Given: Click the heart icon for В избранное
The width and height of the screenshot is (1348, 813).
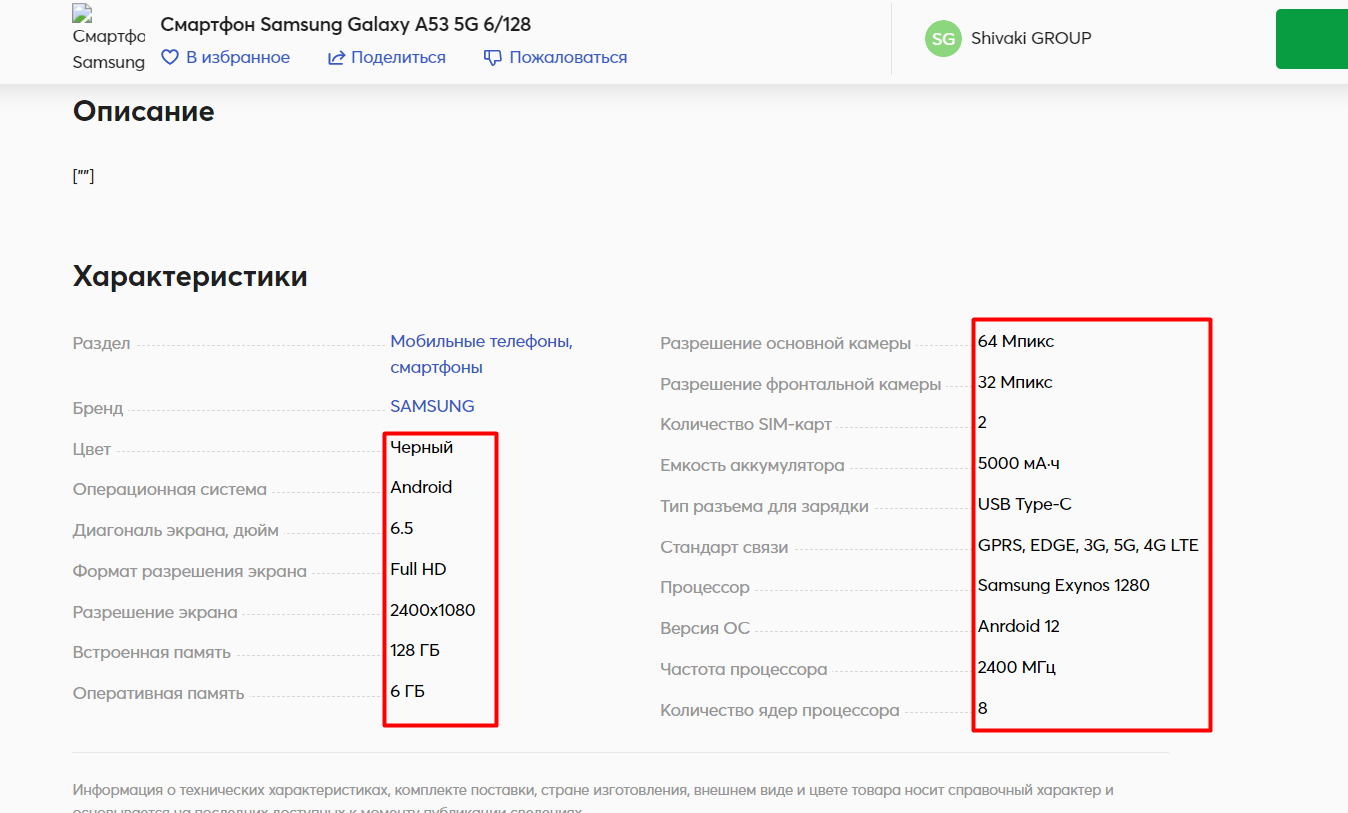Looking at the screenshot, I should coord(170,57).
